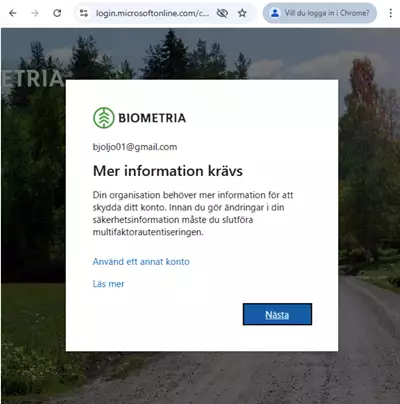Click the bjoljo01@gmail.com account text
The height and width of the screenshot is (404, 400).
point(135,147)
